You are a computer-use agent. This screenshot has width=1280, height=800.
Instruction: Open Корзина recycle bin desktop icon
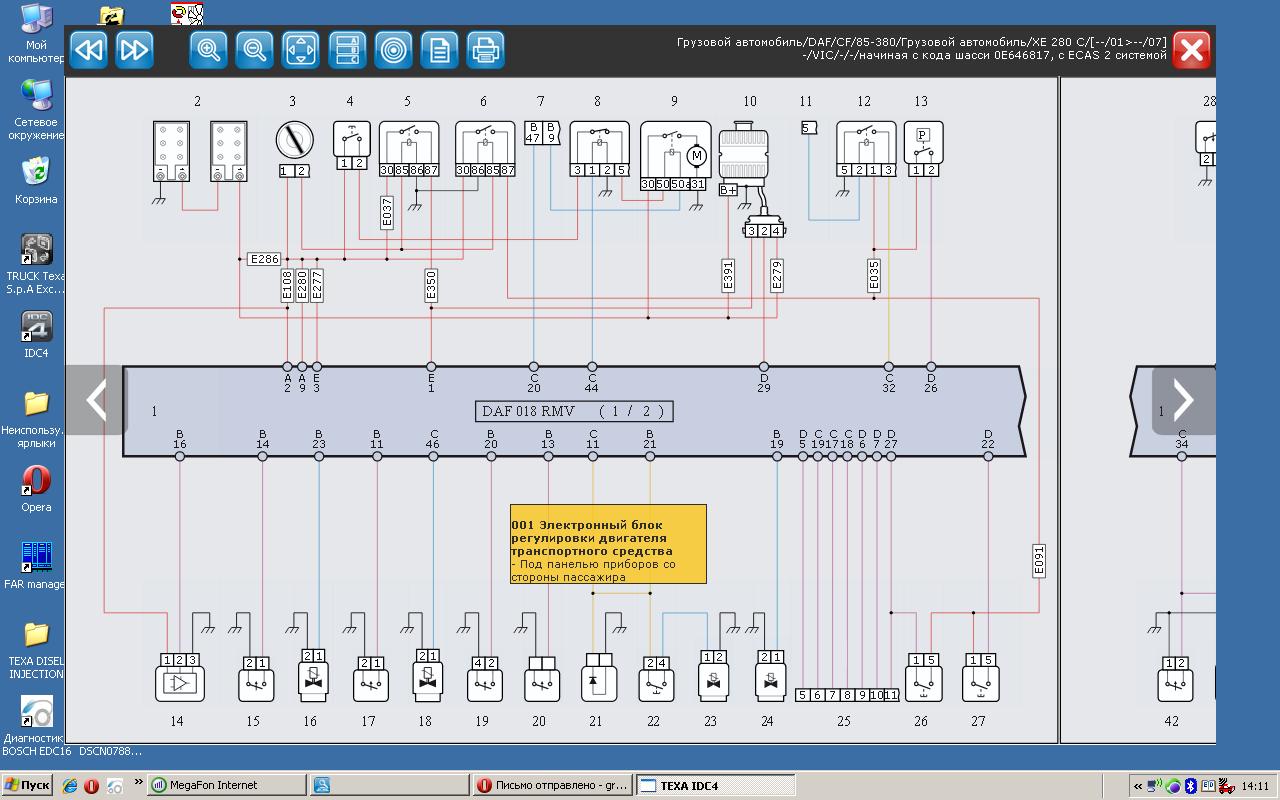36,180
